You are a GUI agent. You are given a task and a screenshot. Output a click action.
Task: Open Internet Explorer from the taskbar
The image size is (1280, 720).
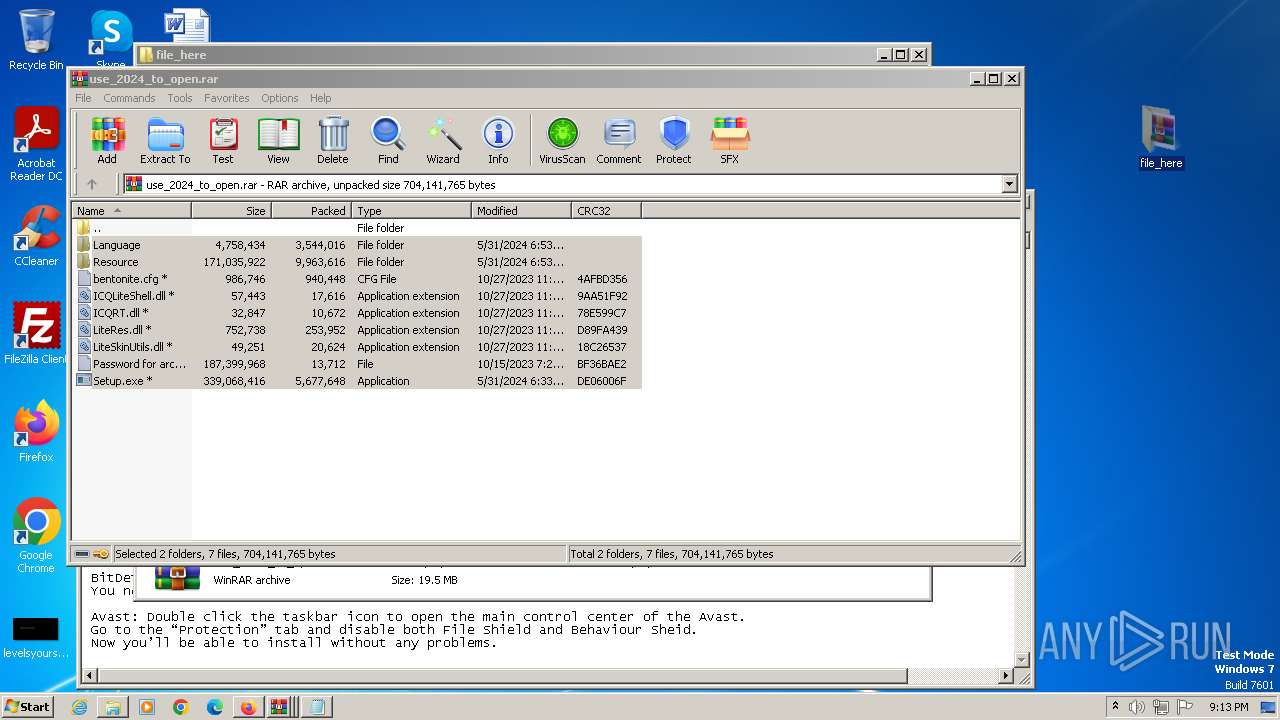point(79,707)
